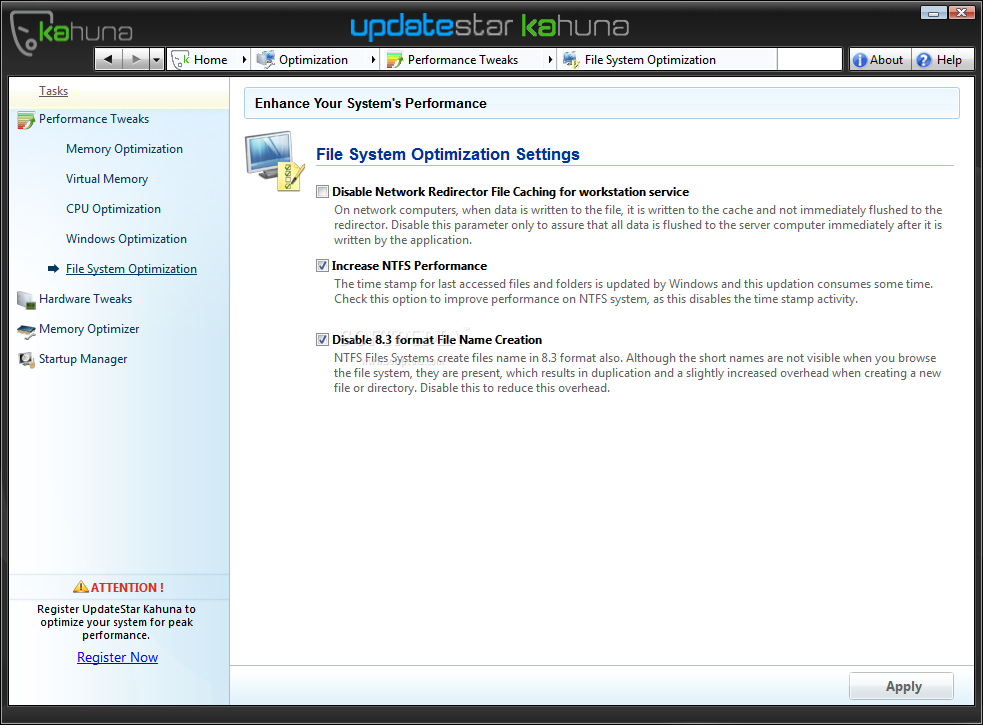This screenshot has height=725, width=983.
Task: Click the Disable 8.3 format File Name Creation label
Action: 437,340
